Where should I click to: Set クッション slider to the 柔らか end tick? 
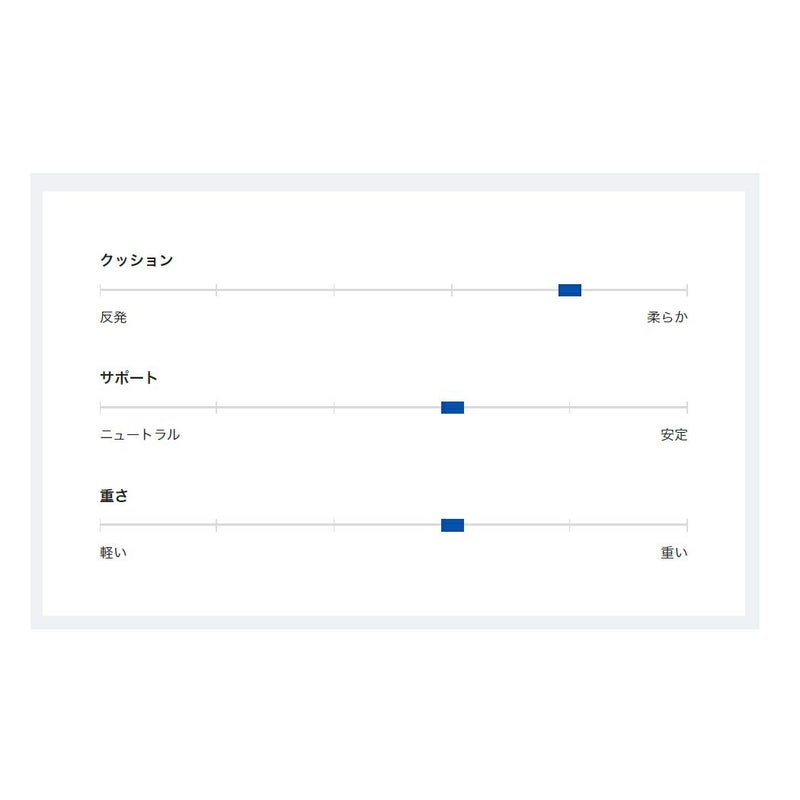(x=687, y=290)
